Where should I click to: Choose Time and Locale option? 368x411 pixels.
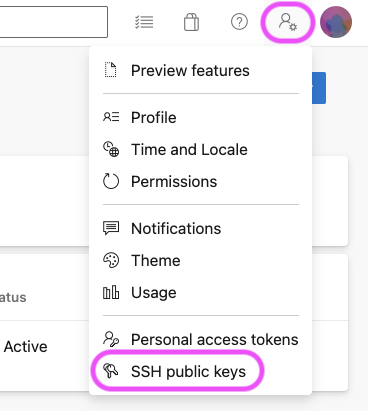point(200,149)
